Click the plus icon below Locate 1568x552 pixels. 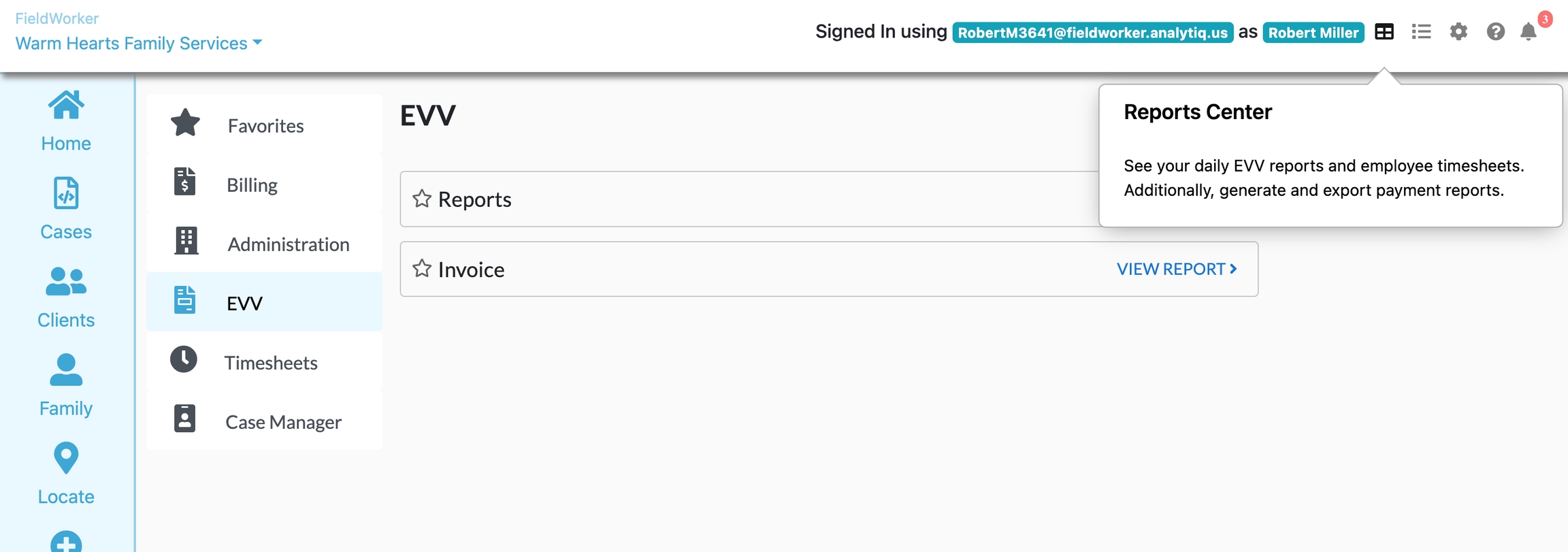[x=66, y=542]
